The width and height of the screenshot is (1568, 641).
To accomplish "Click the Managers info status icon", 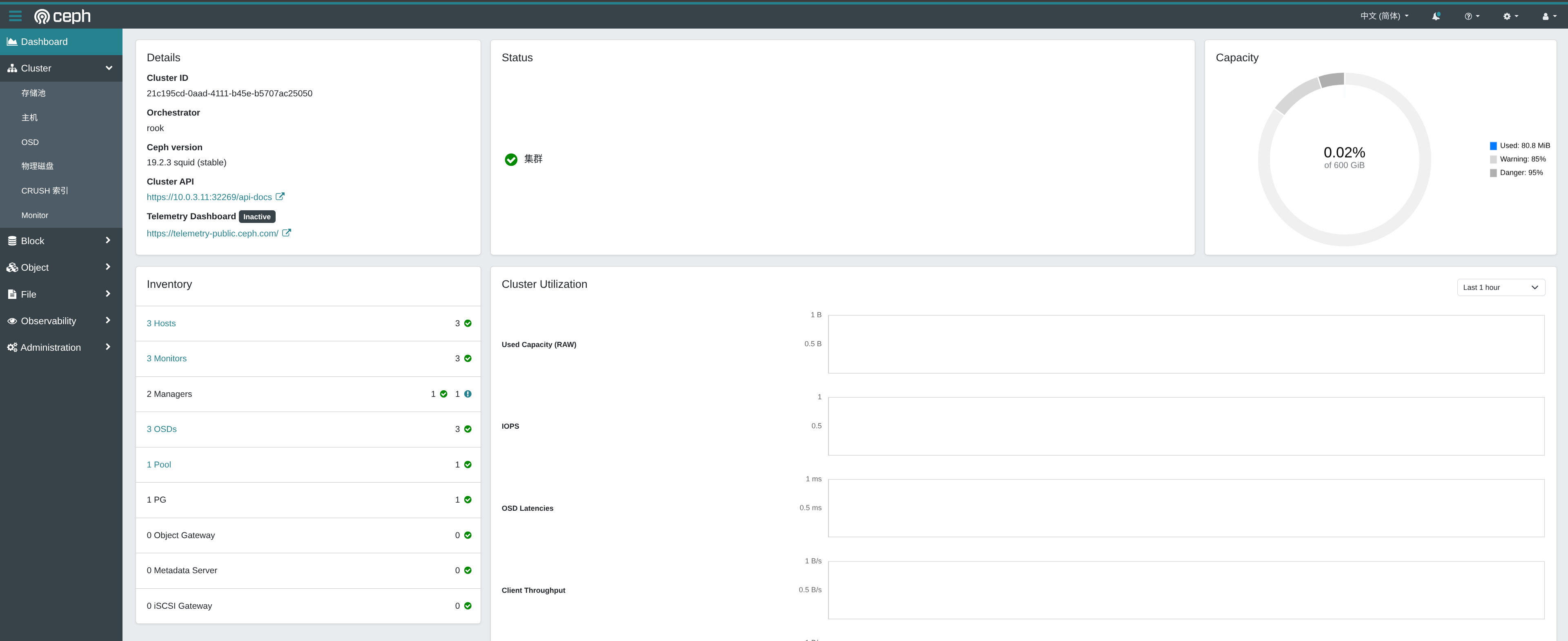I will [x=468, y=394].
